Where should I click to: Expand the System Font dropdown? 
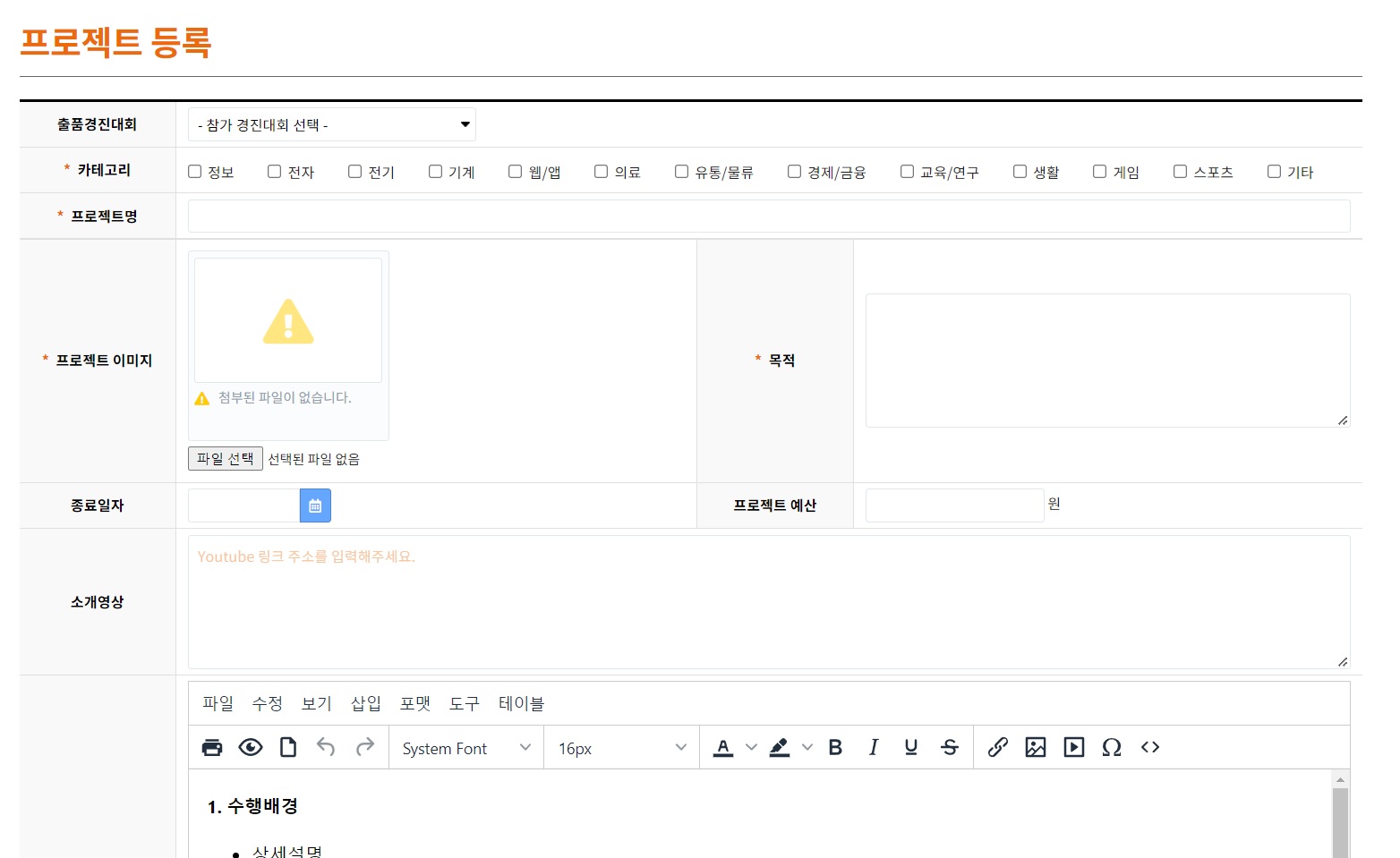click(x=465, y=748)
